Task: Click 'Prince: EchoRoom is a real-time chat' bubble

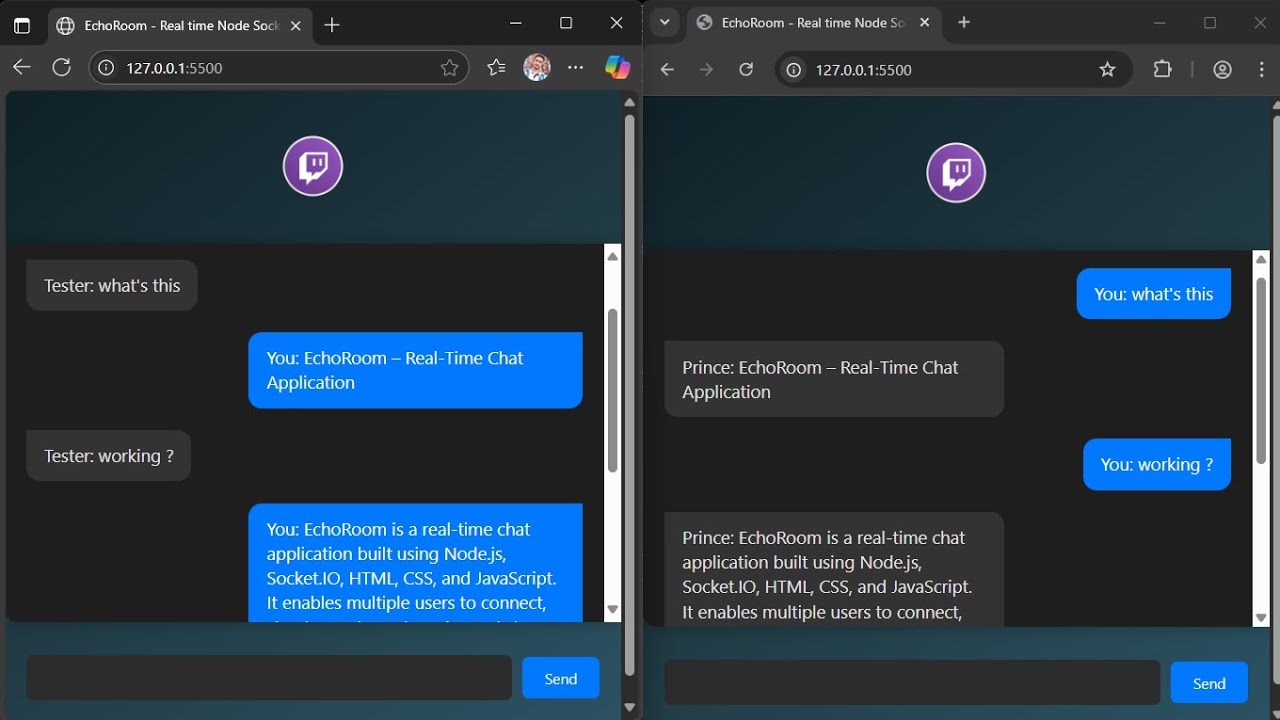Action: pyautogui.click(x=834, y=570)
